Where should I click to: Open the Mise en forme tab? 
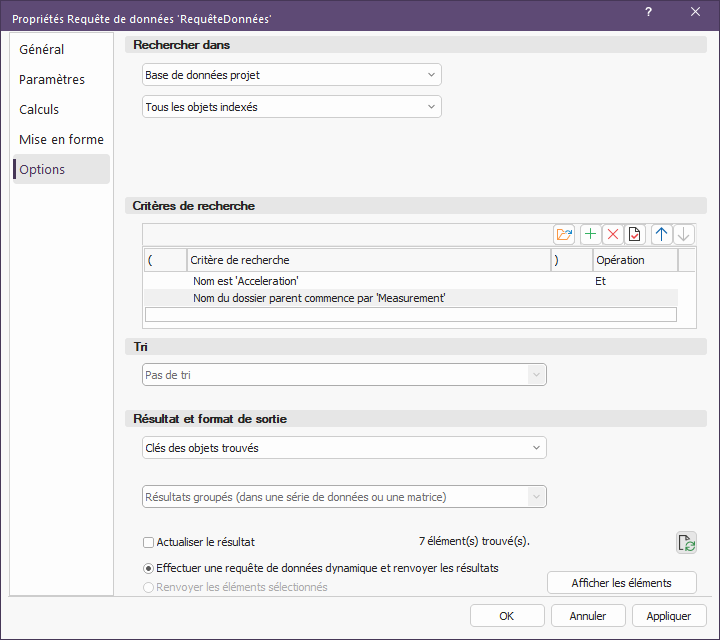click(61, 140)
